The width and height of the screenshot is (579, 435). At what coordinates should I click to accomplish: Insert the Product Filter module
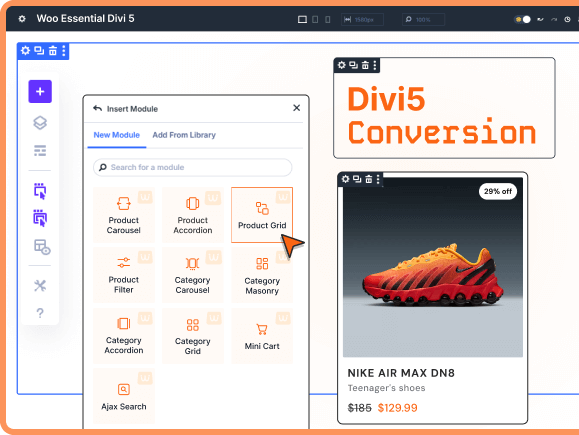124,275
